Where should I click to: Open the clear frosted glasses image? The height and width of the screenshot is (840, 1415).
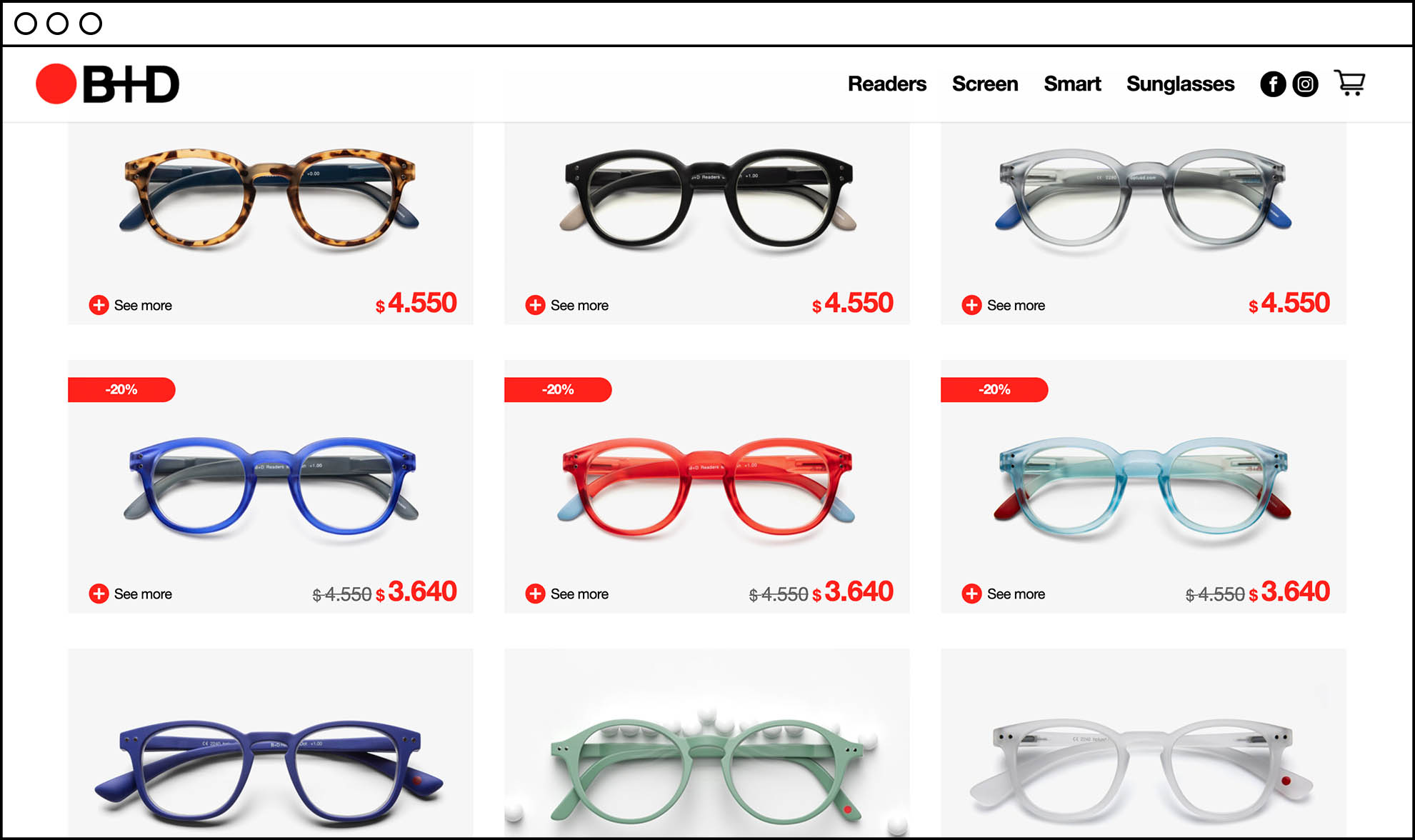[1142, 768]
